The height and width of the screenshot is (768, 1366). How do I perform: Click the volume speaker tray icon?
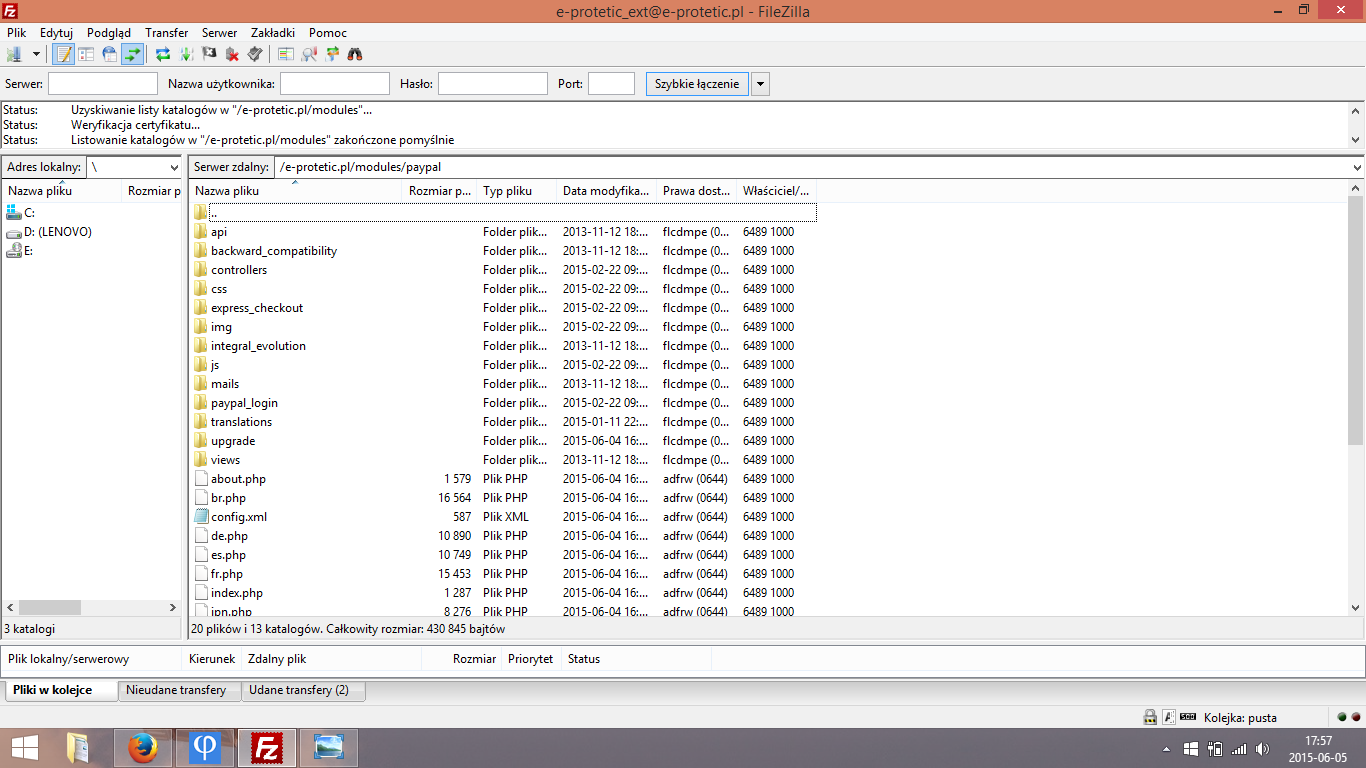(1262, 749)
